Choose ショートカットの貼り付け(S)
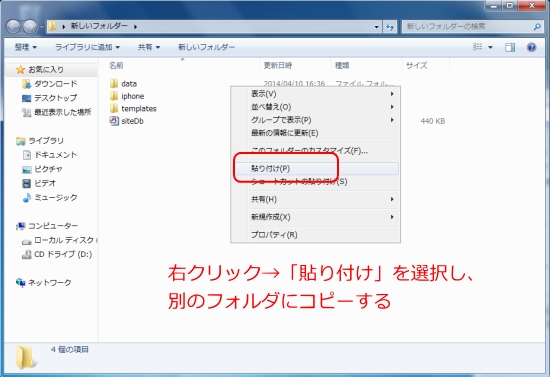This screenshot has height=377, width=550. click(315, 182)
